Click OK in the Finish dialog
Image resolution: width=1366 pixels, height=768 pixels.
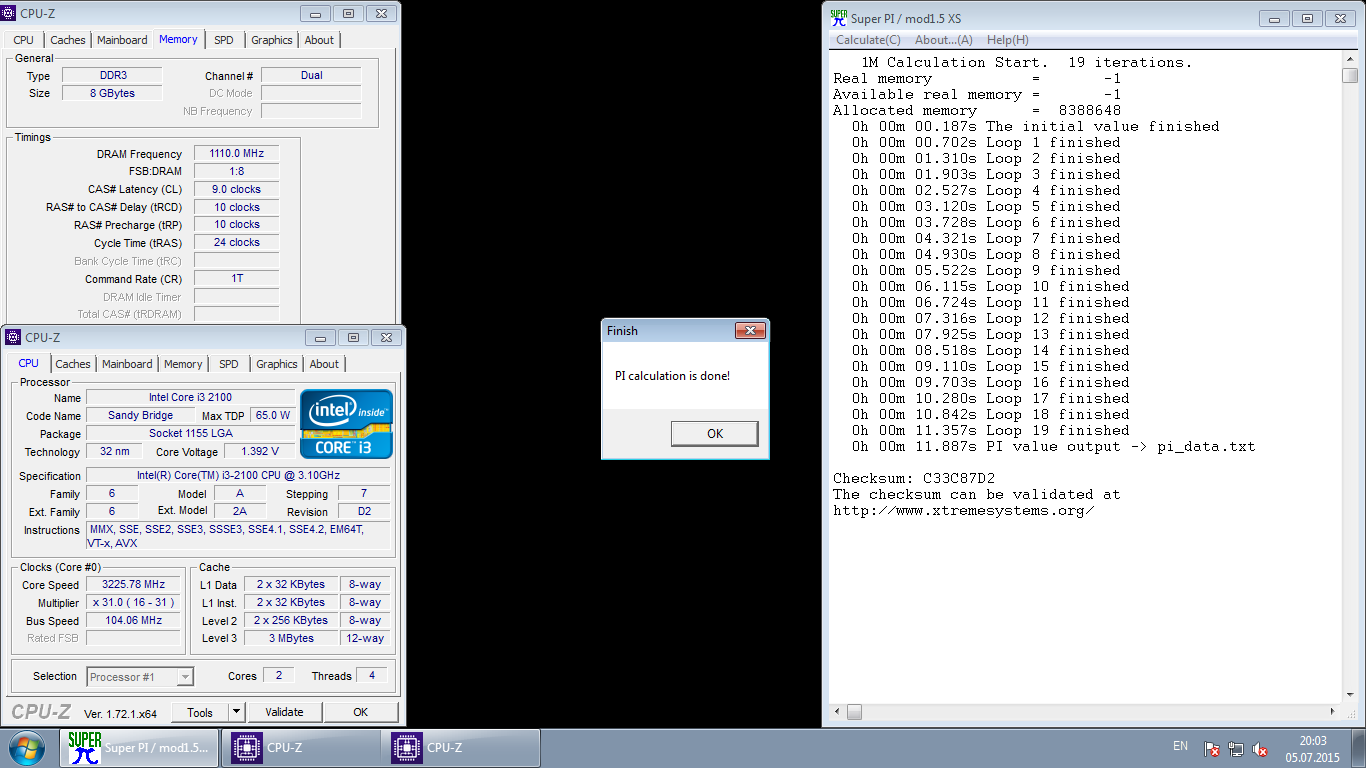click(714, 434)
